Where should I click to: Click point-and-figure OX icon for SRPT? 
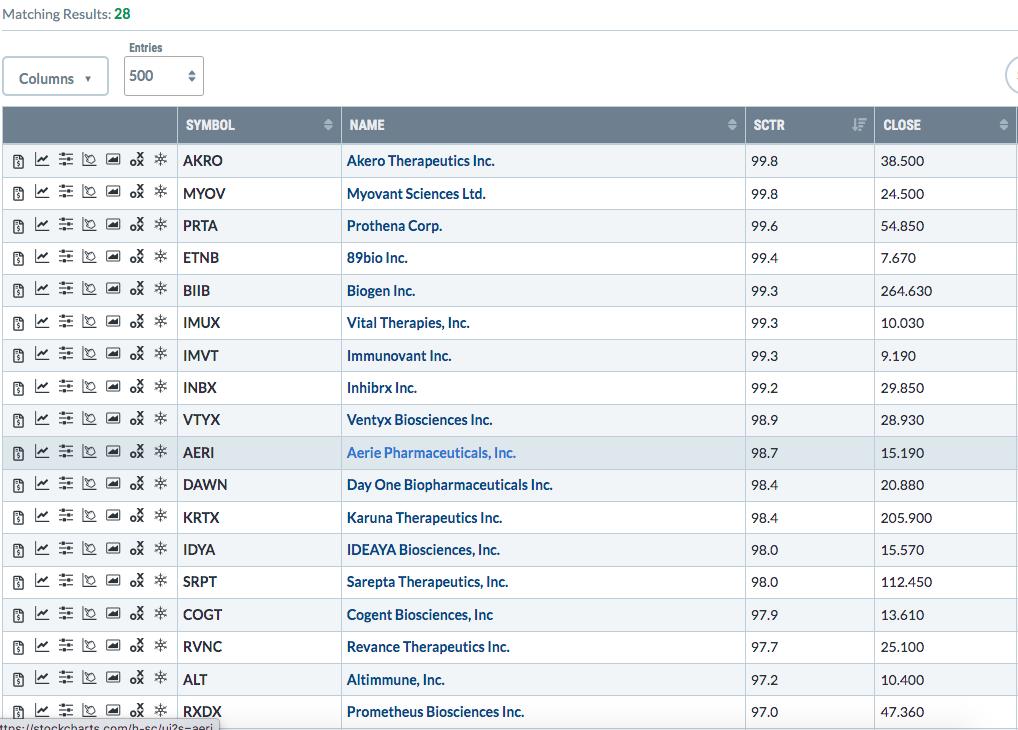(137, 582)
